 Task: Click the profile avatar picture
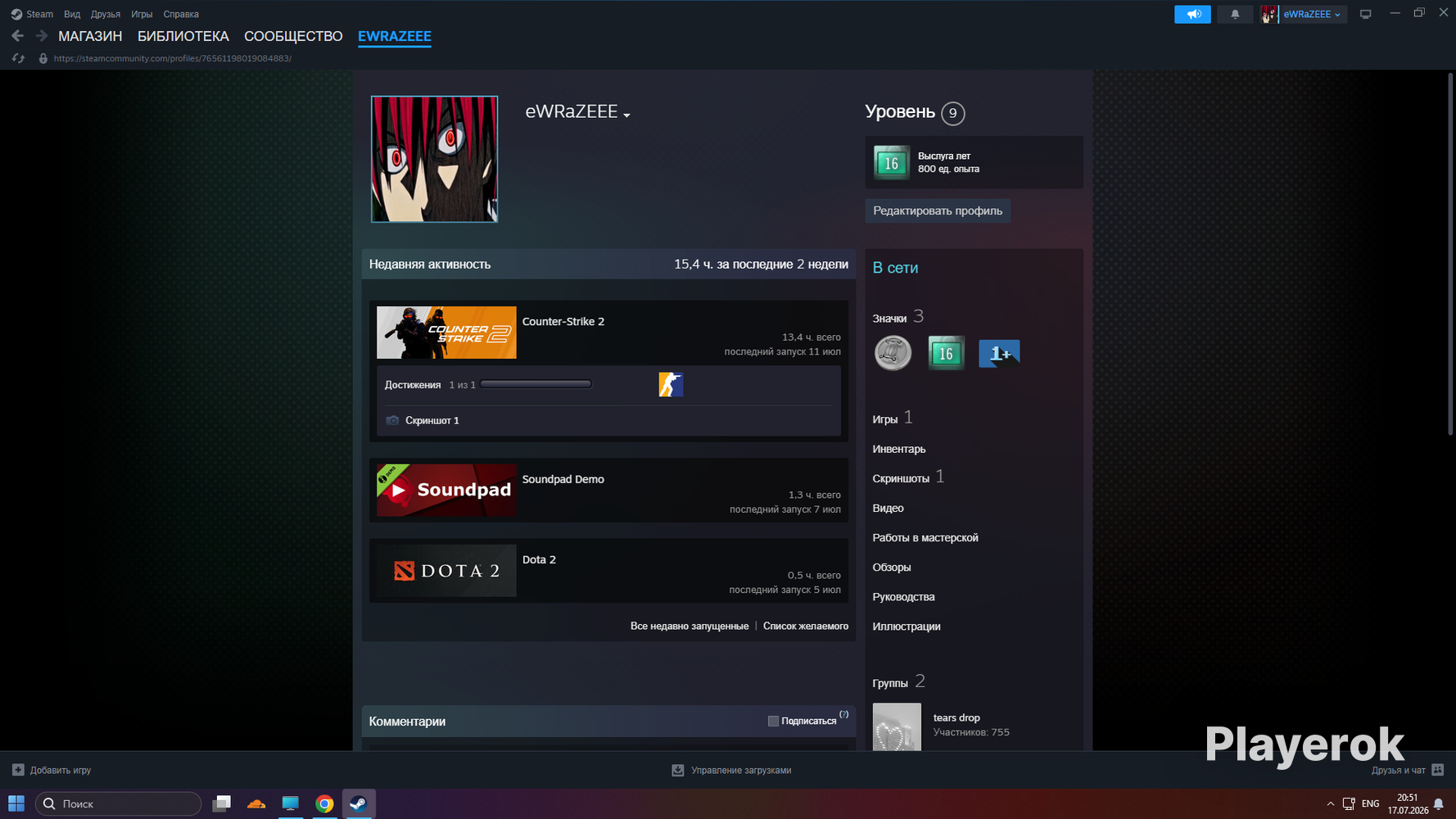click(x=434, y=159)
